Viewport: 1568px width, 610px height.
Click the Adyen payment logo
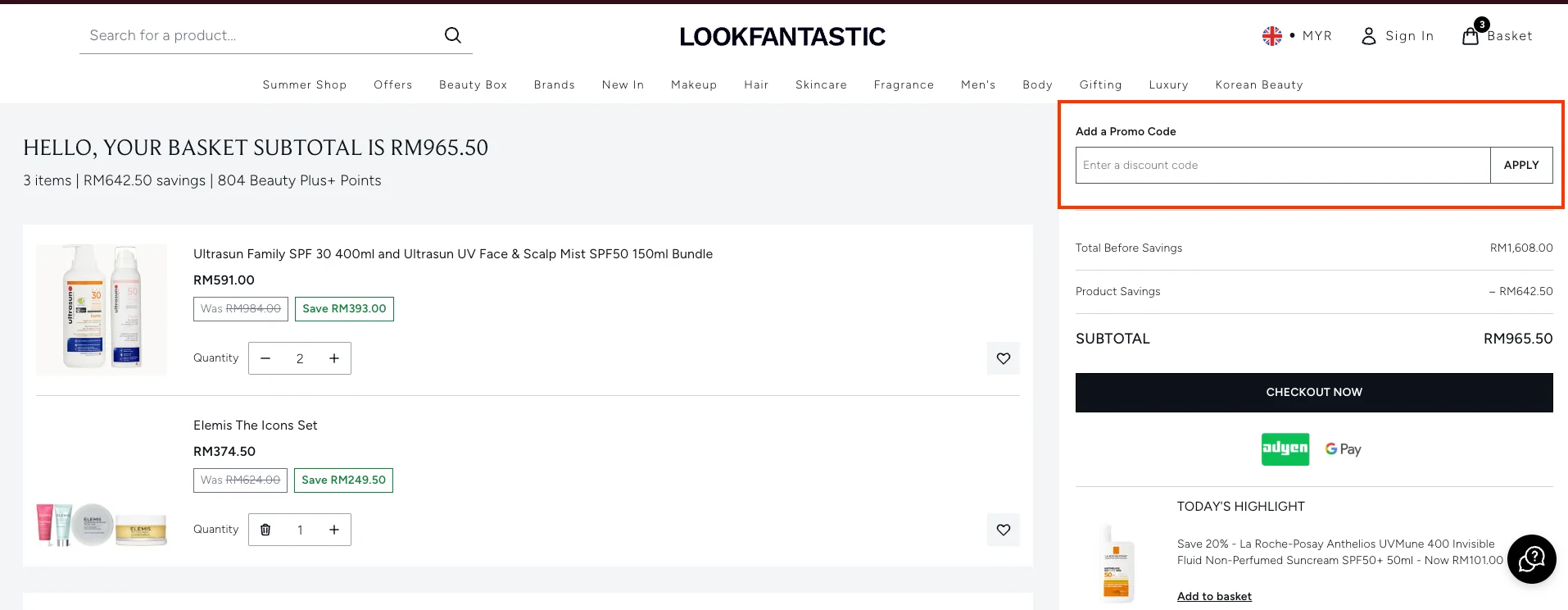click(x=1285, y=449)
